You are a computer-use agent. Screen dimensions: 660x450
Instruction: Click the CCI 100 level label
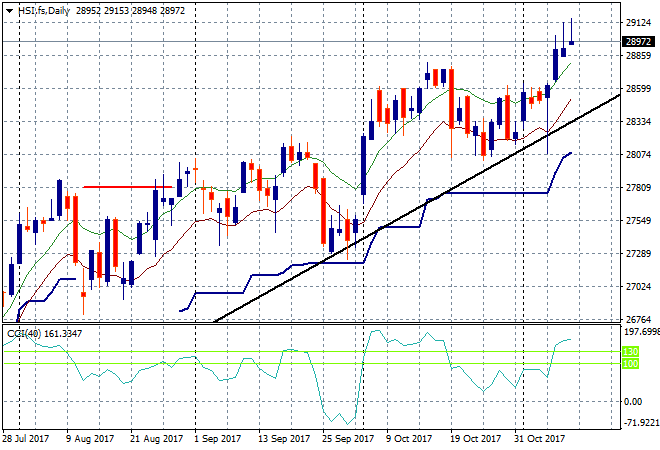(630, 363)
